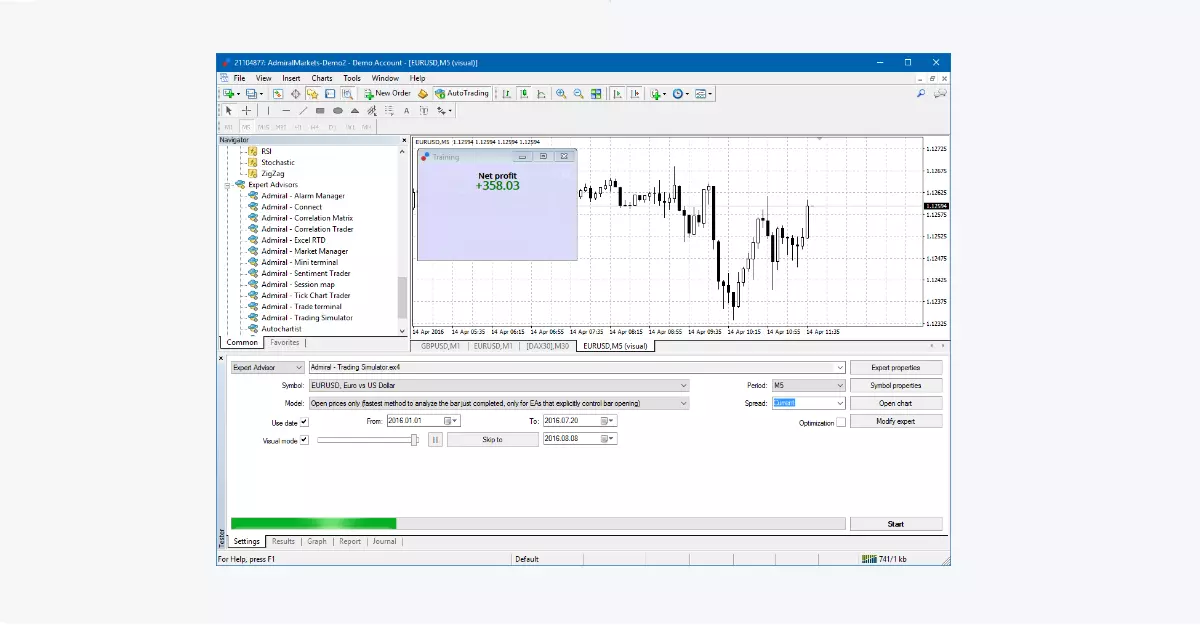
Task: Switch to Navigator Favorites tab
Action: tap(285, 342)
